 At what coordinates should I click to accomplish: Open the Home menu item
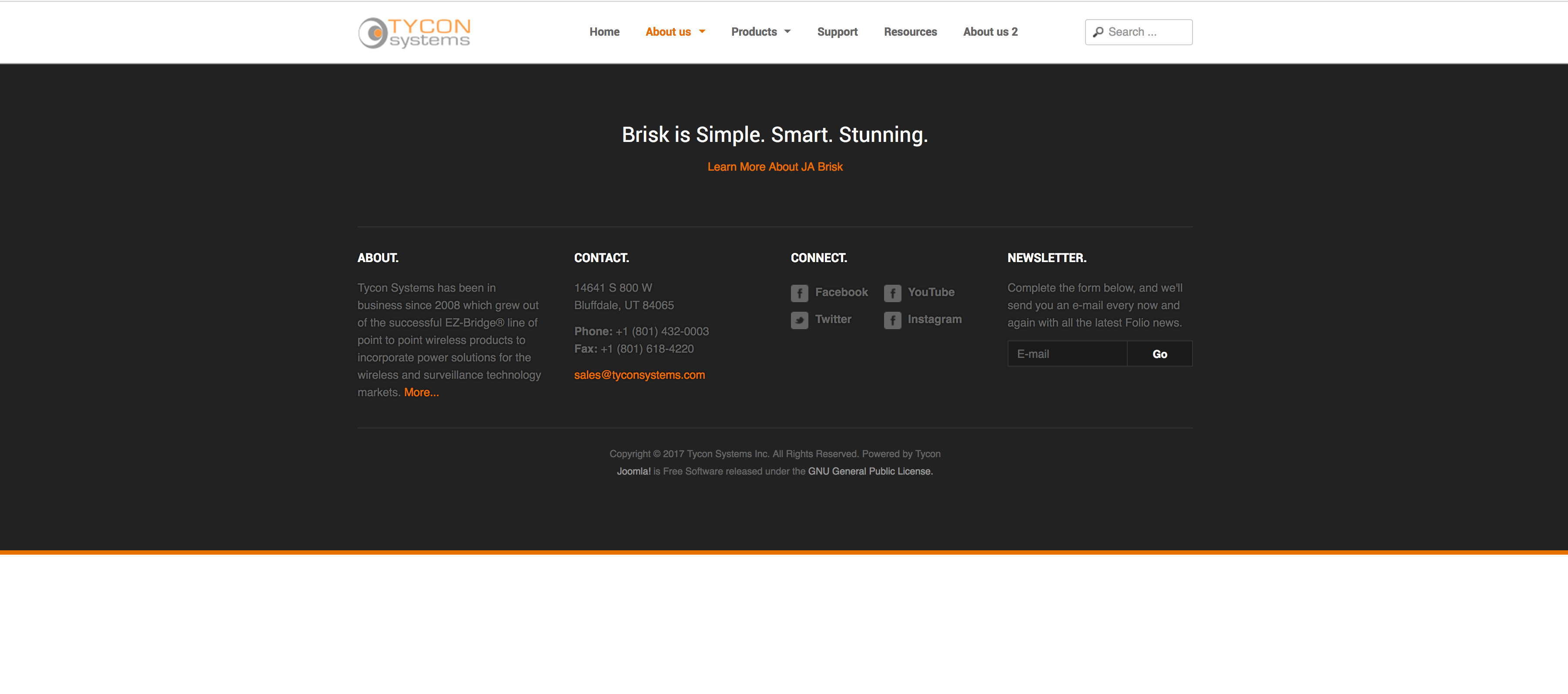coord(604,32)
